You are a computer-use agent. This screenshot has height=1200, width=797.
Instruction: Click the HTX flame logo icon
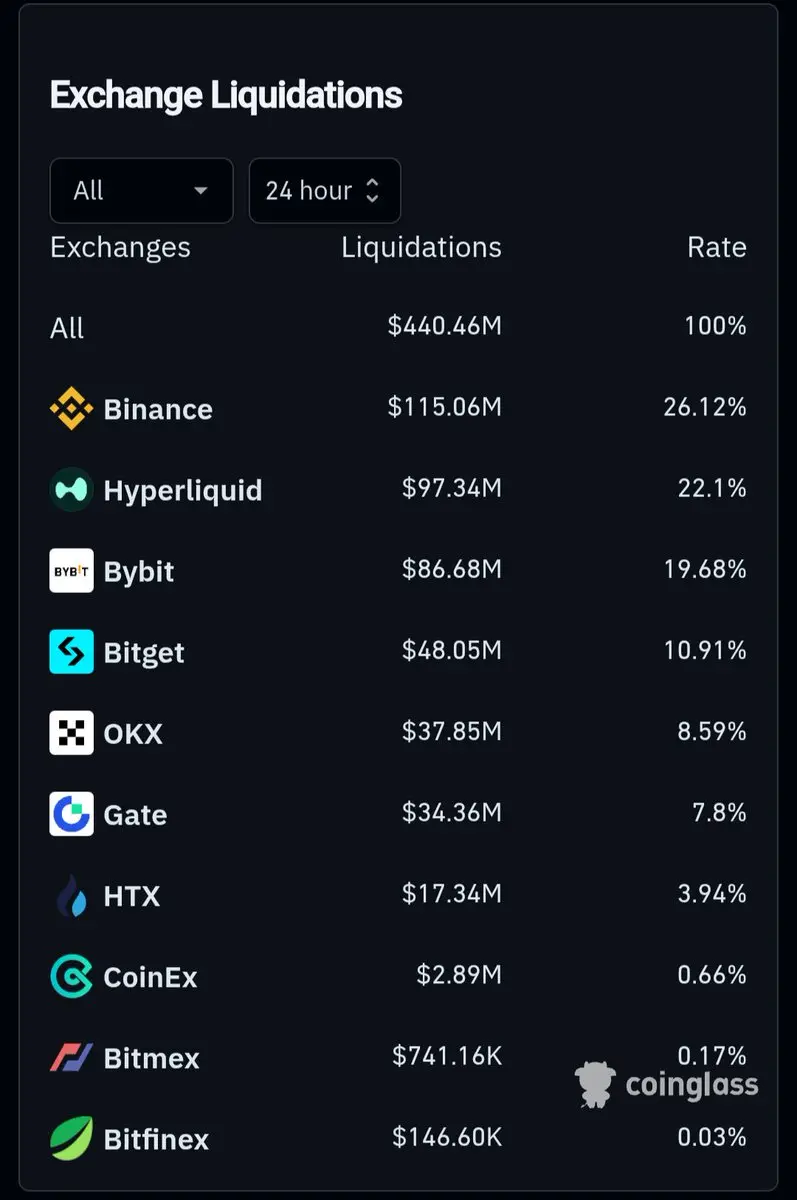(x=71, y=896)
